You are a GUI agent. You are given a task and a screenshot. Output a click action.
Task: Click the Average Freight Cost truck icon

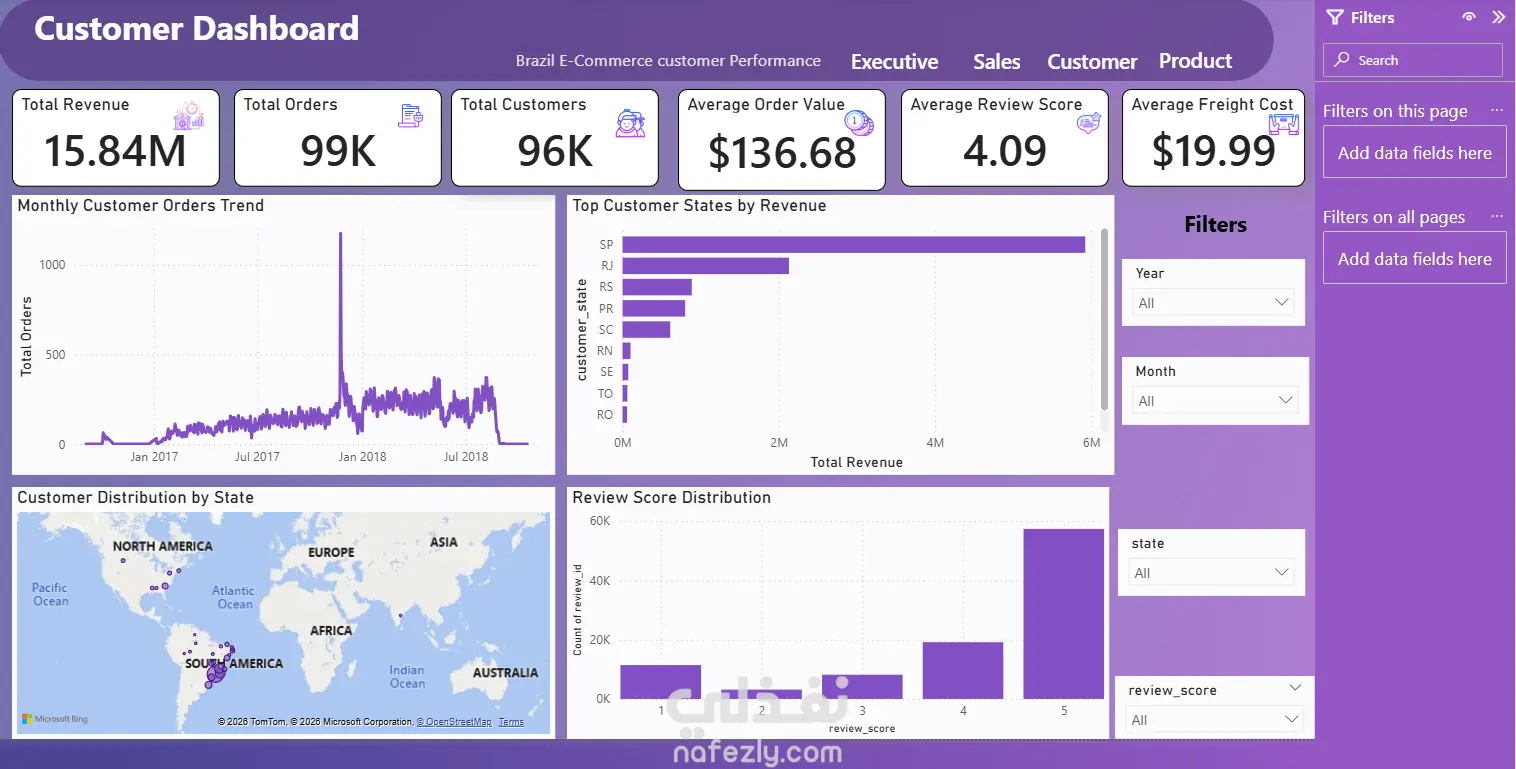(x=1283, y=124)
